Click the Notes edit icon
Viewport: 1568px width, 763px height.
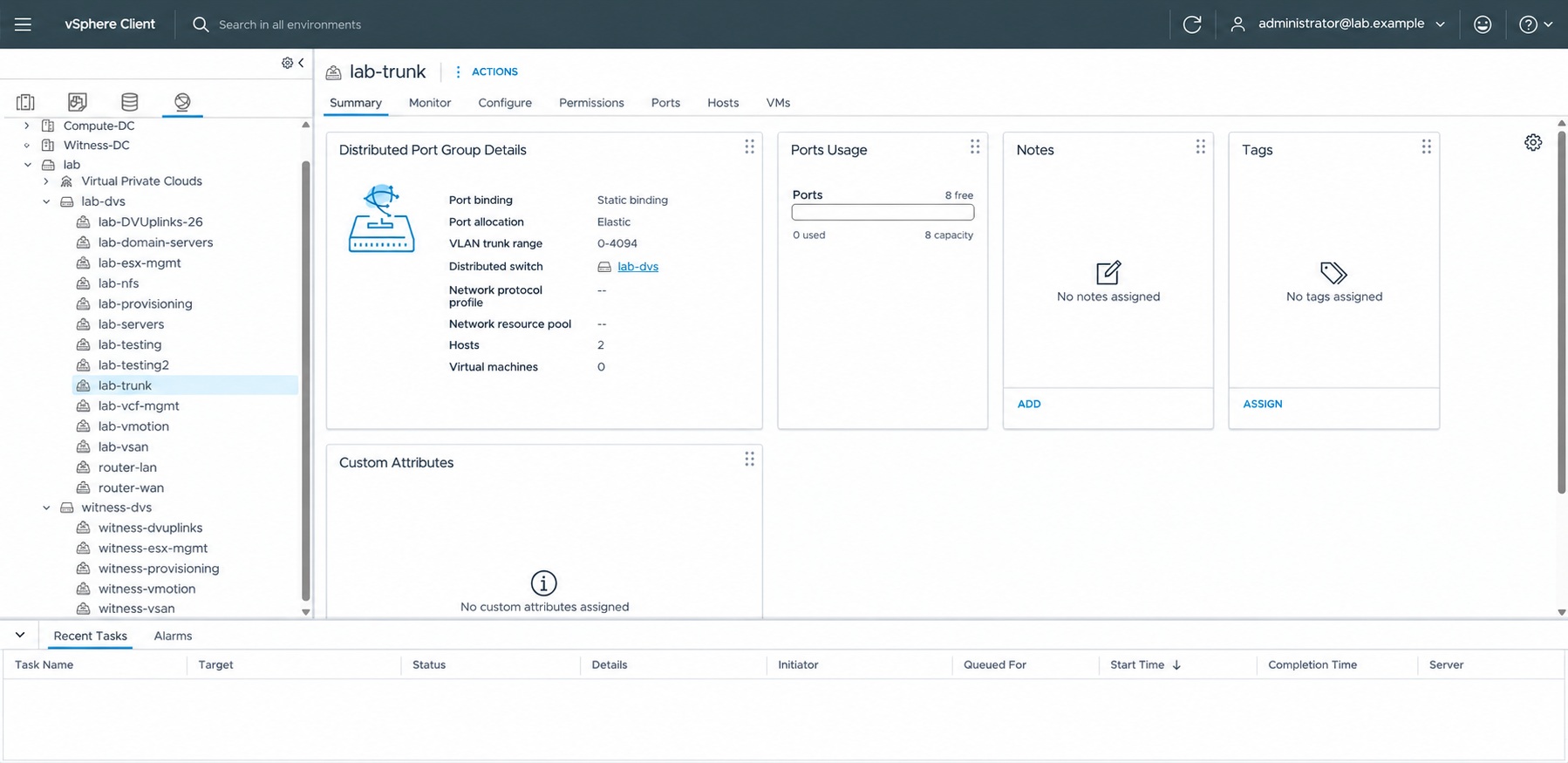pyautogui.click(x=1108, y=273)
